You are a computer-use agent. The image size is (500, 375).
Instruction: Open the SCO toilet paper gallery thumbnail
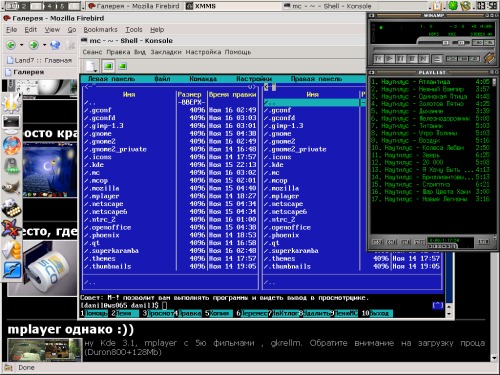pos(43,269)
